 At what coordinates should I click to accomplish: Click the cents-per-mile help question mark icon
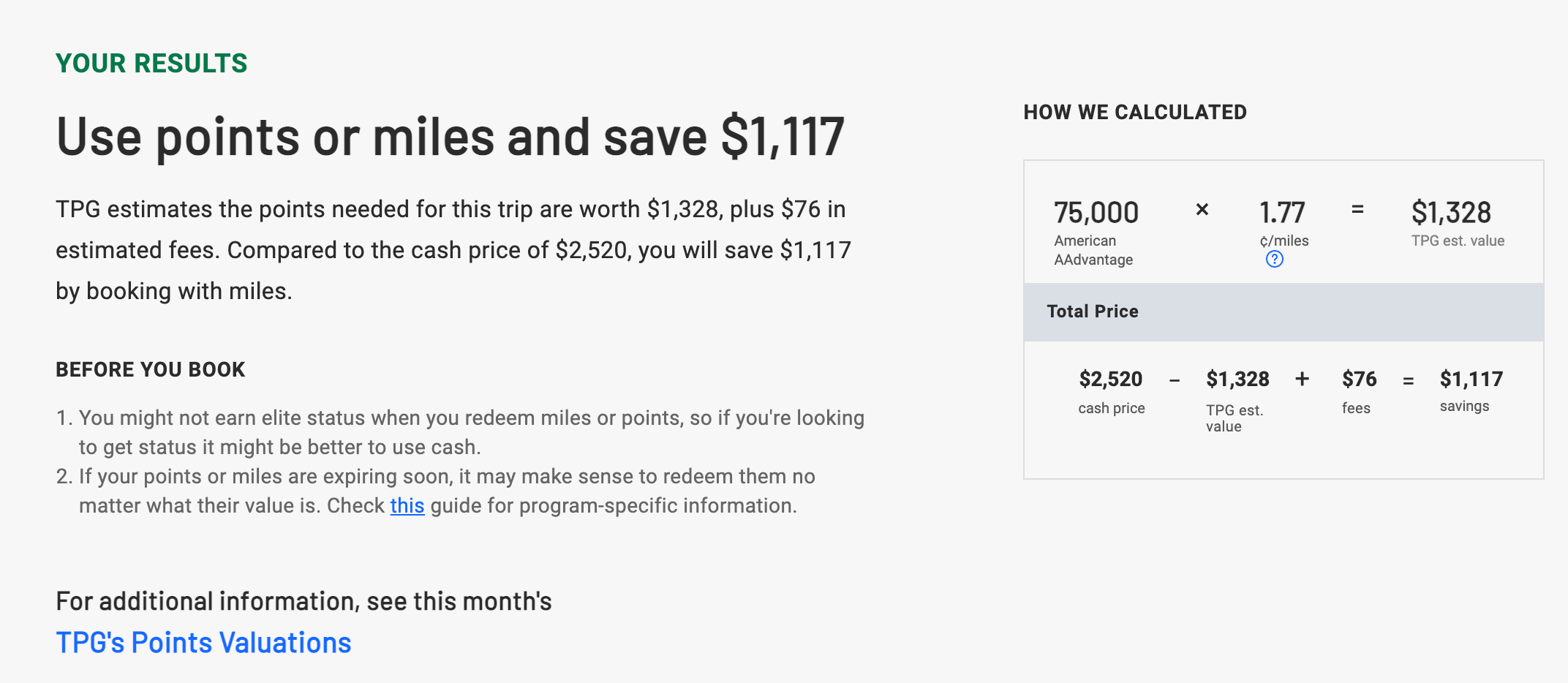[1274, 259]
